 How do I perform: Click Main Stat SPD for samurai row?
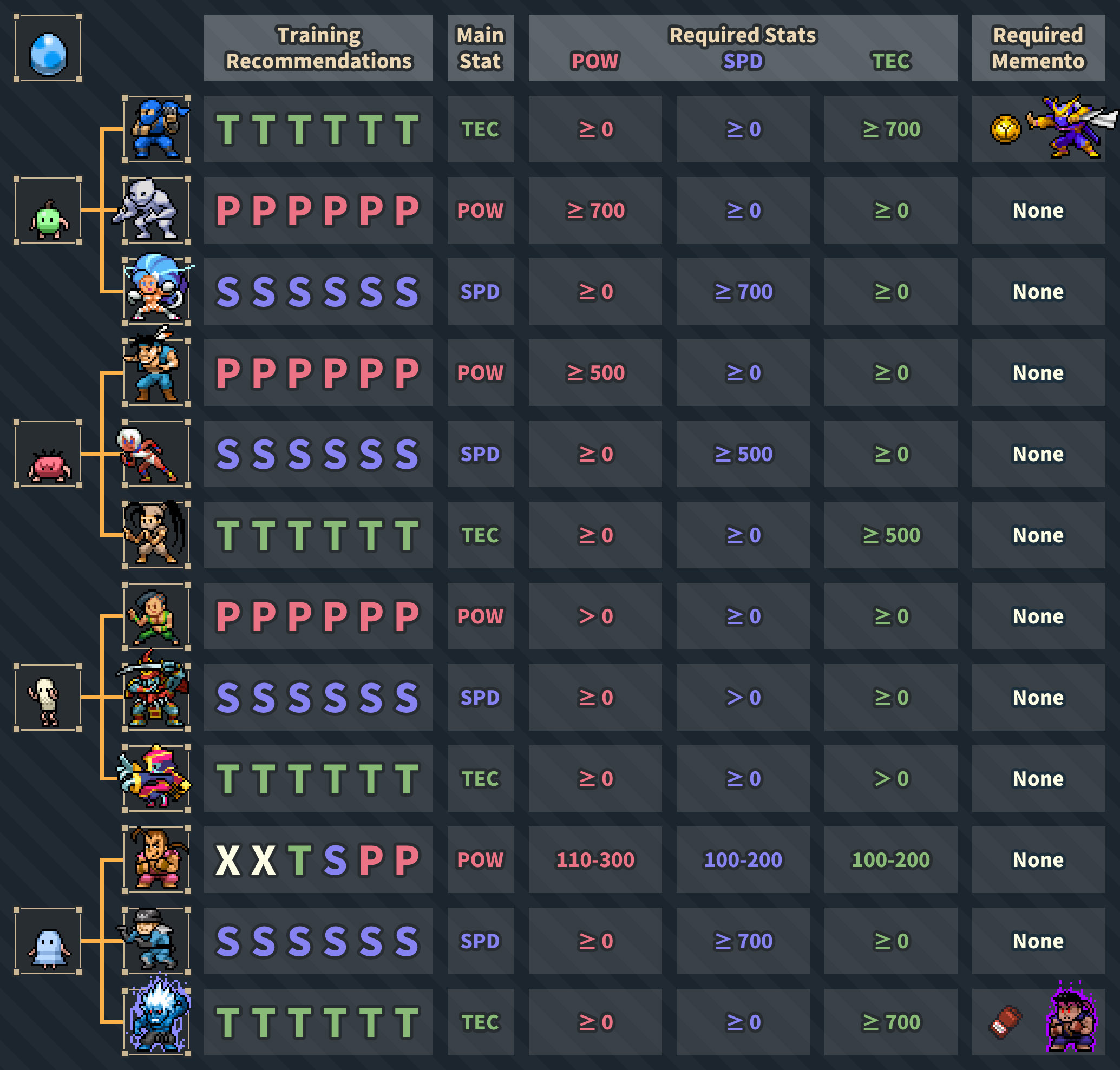[480, 698]
